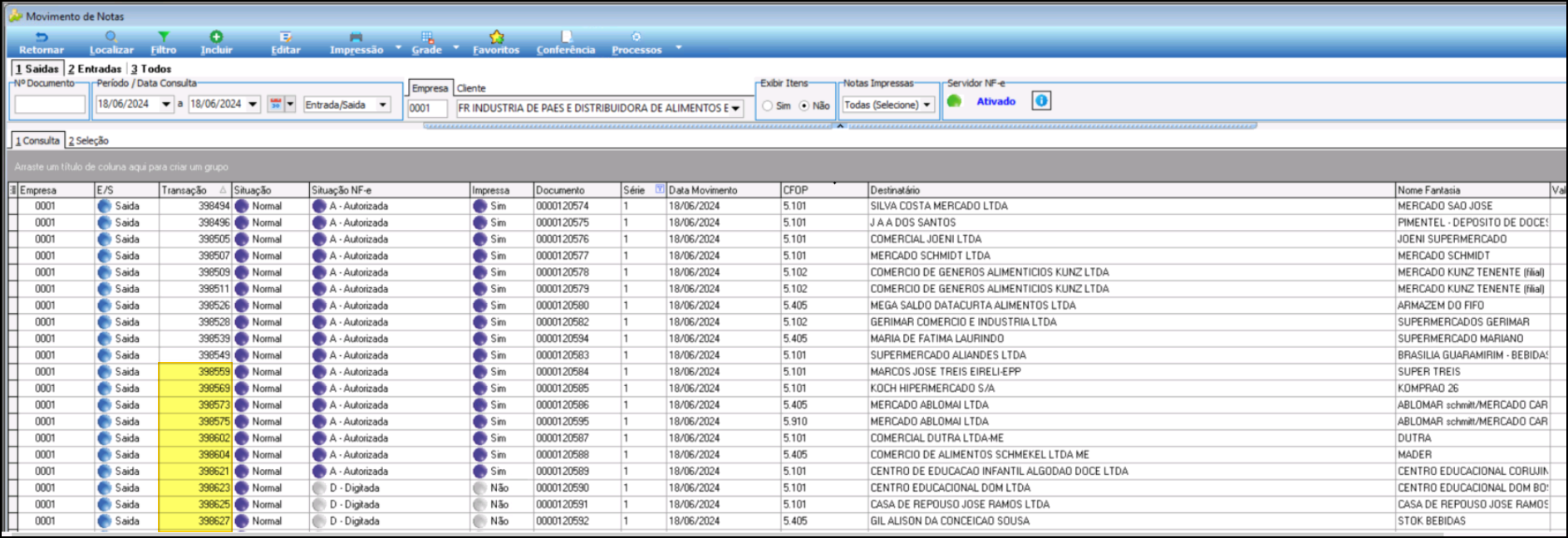This screenshot has width=1568, height=538.
Task: Click the grid row selector header icon
Action: point(12,190)
